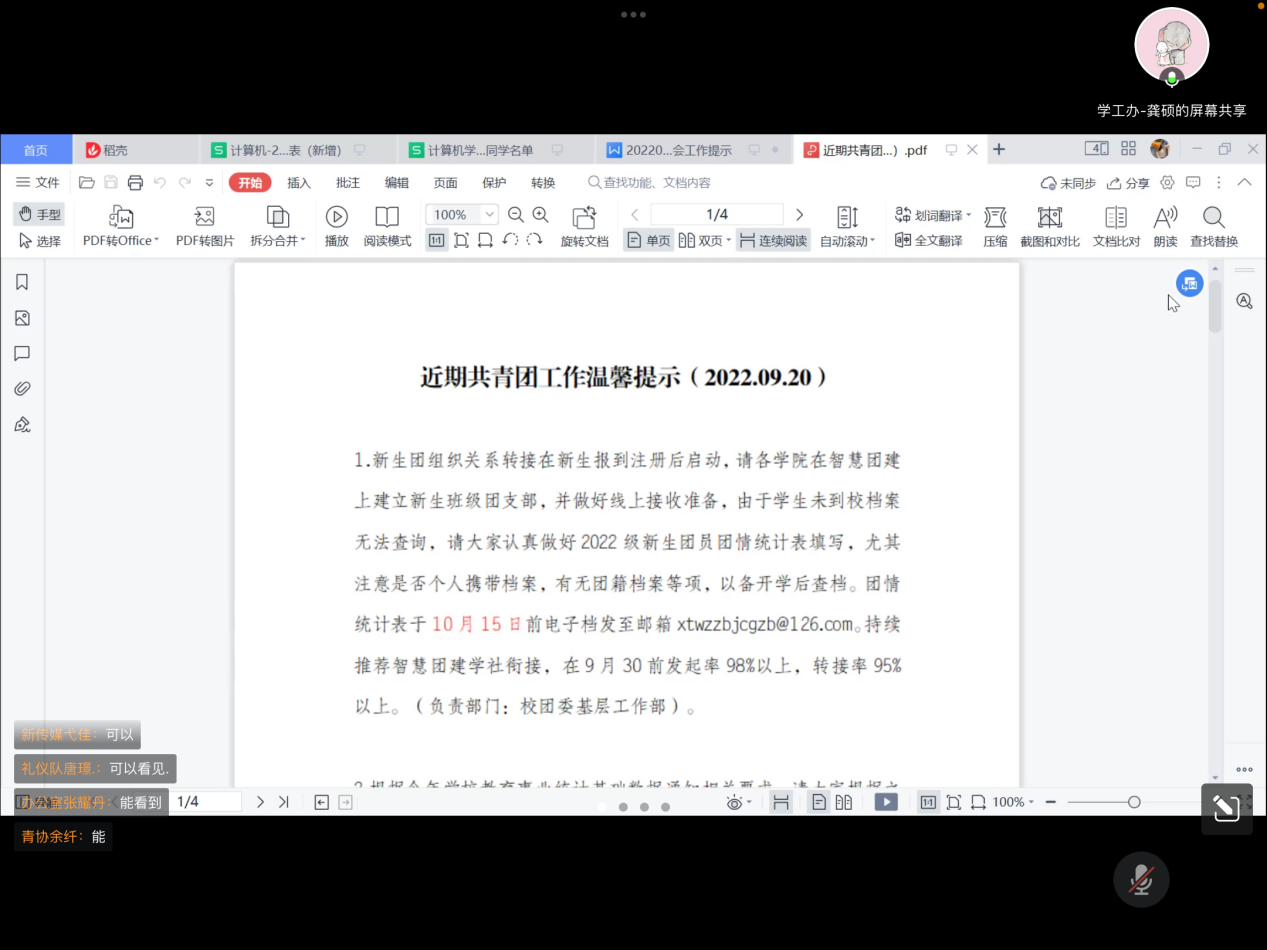Select the 压缩 compress tool

tap(994, 217)
